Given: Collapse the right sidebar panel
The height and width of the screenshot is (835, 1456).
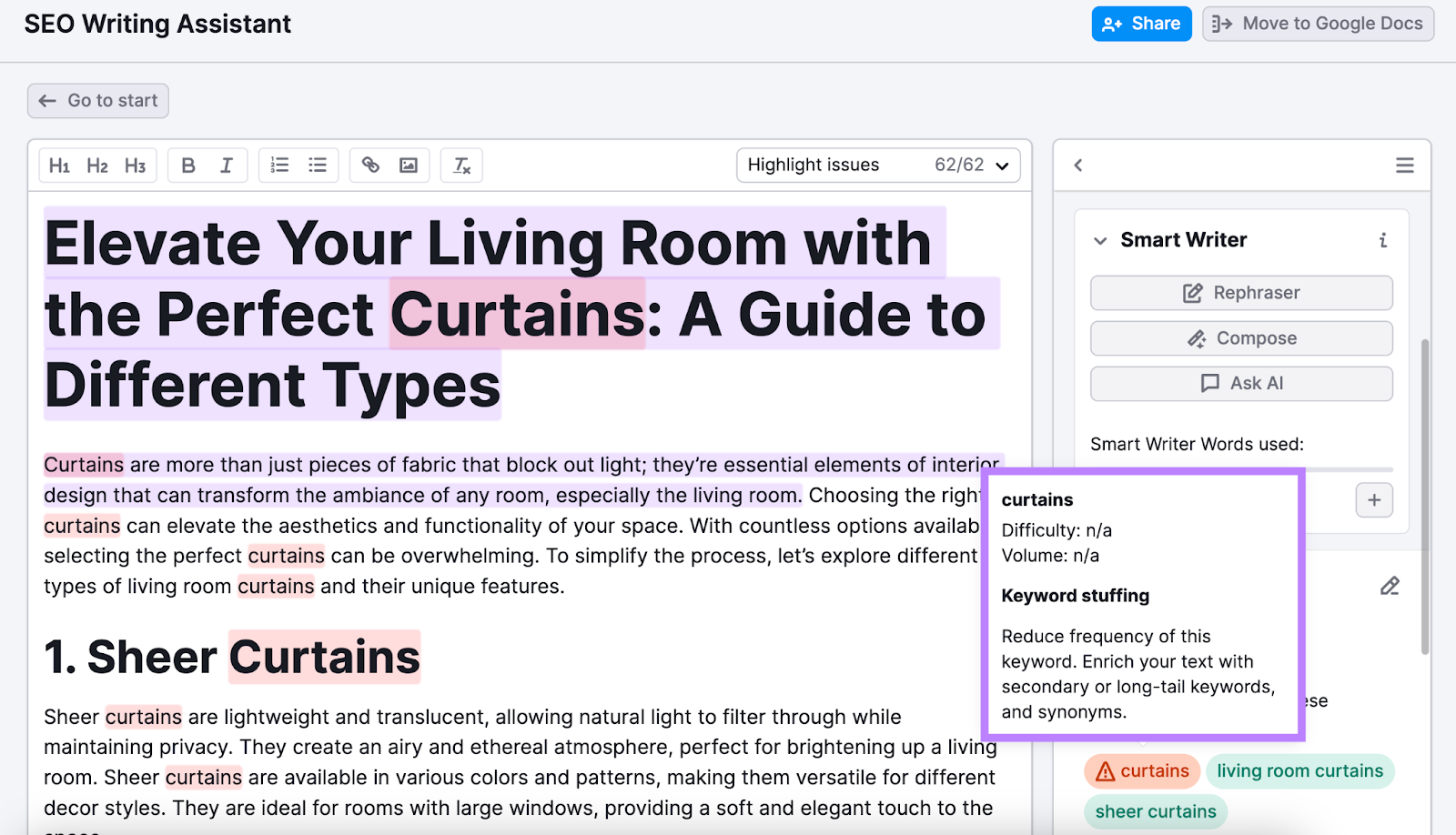Looking at the screenshot, I should pos(1078,166).
